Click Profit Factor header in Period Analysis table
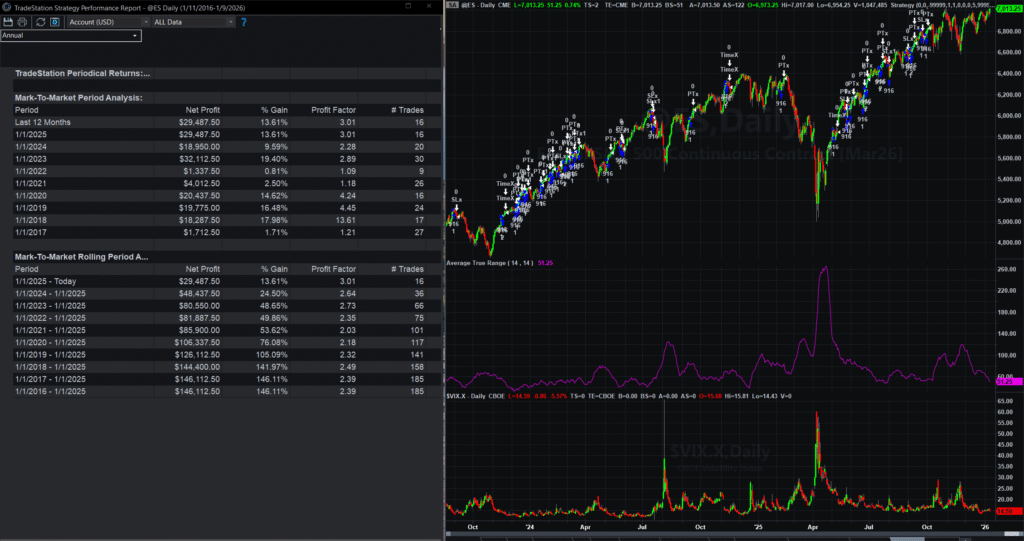This screenshot has height=541, width=1024. tap(333, 109)
